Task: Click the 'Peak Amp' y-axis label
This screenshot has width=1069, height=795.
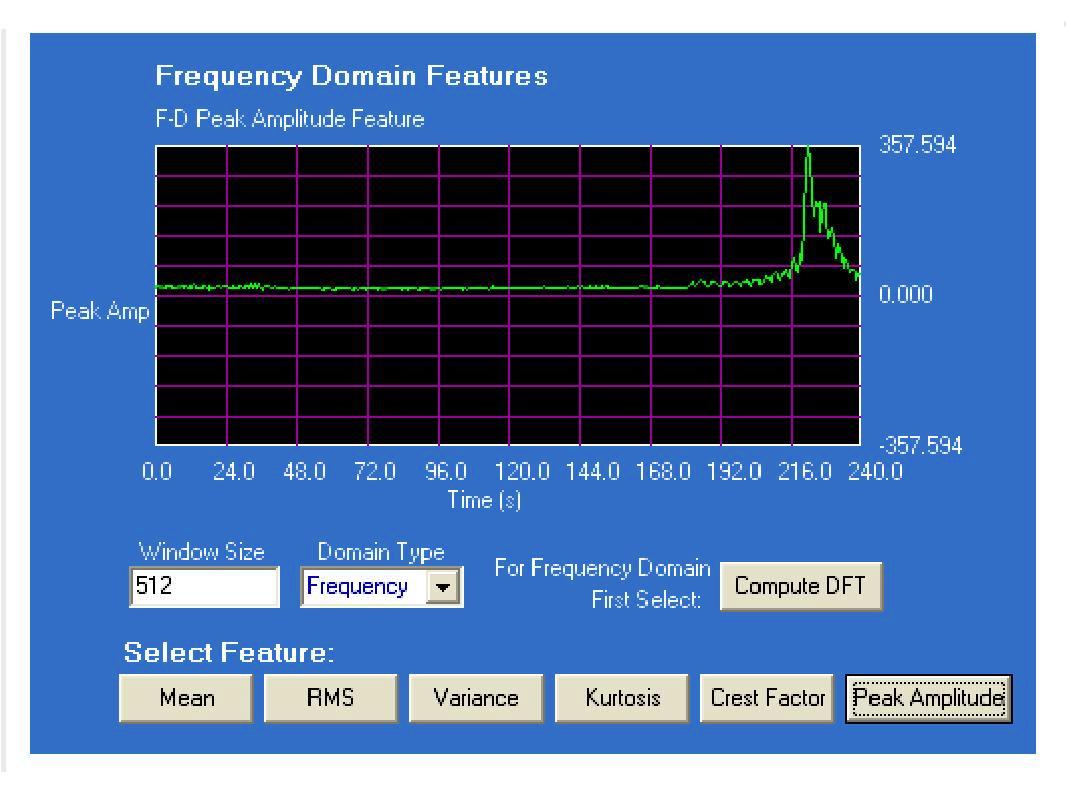Action: [99, 311]
